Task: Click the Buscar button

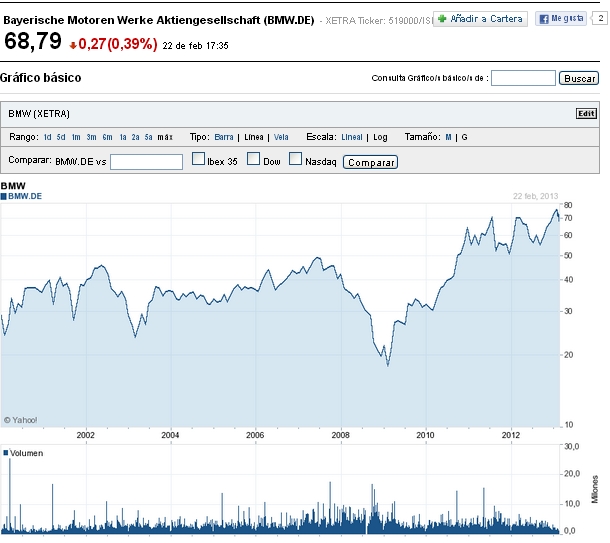Action: click(579, 78)
